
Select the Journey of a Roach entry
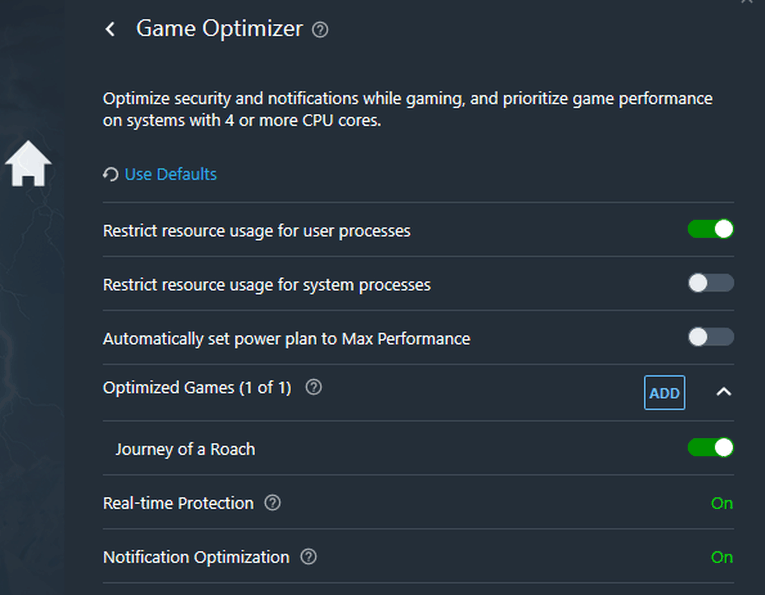pos(185,449)
